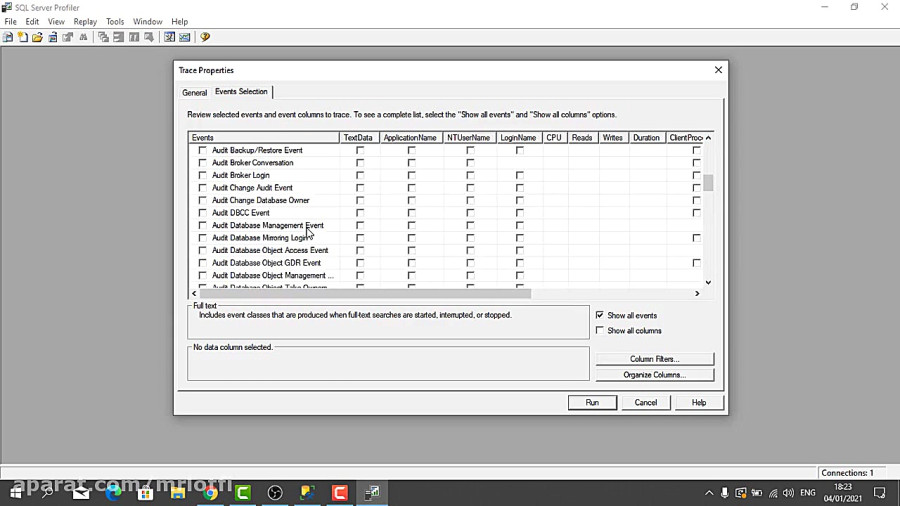
Task: Close the Trace Properties dialog
Action: click(718, 70)
